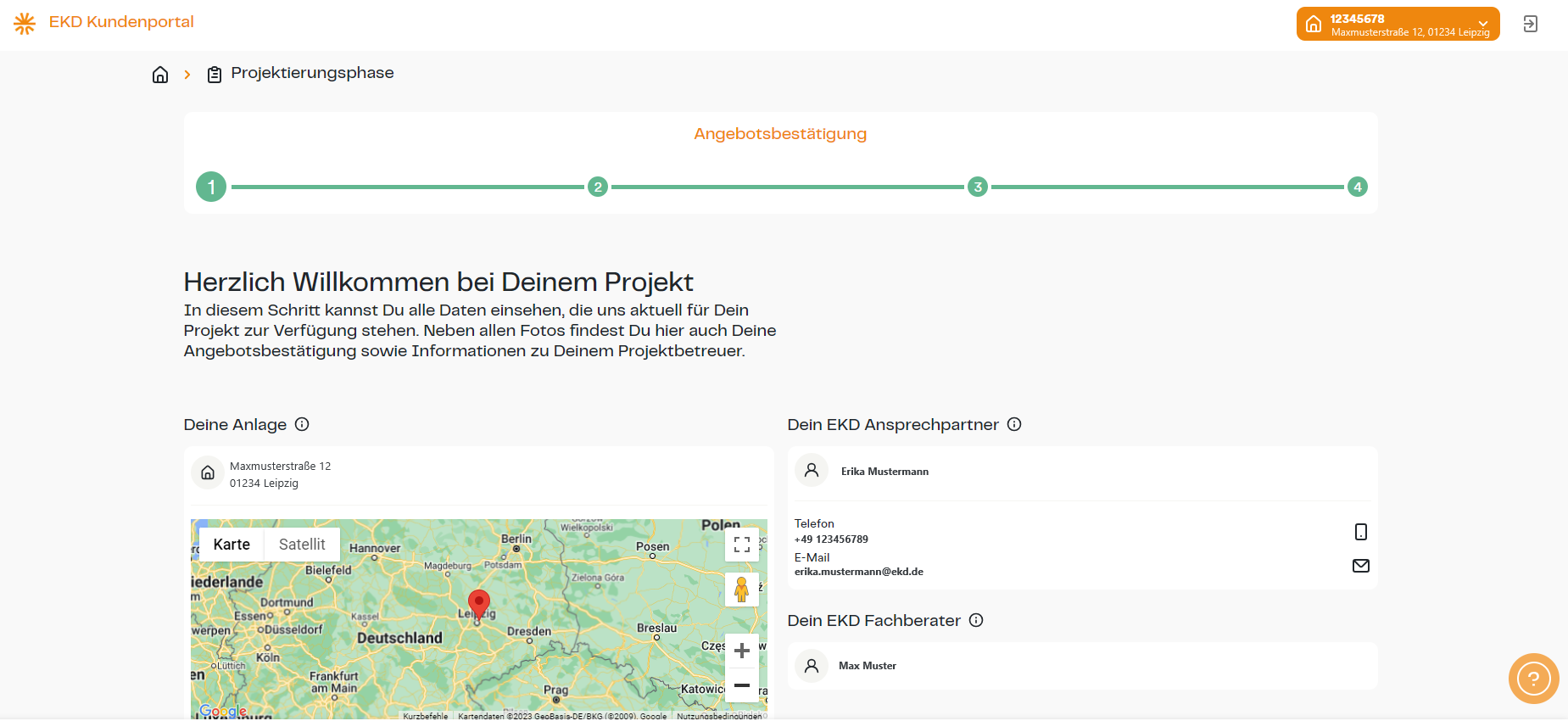Click the phone icon to call contact
Image resolution: width=1568 pixels, height=721 pixels.
[x=1361, y=532]
